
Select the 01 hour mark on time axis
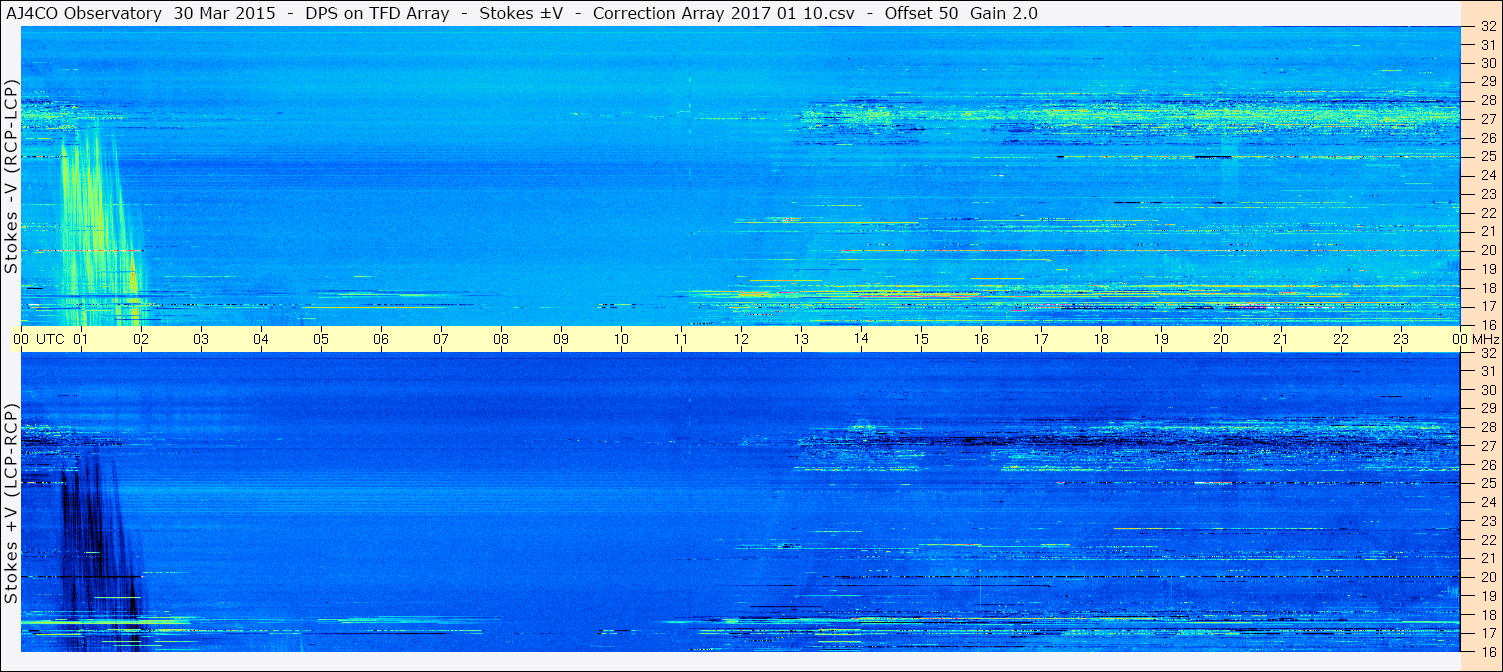pyautogui.click(x=81, y=339)
